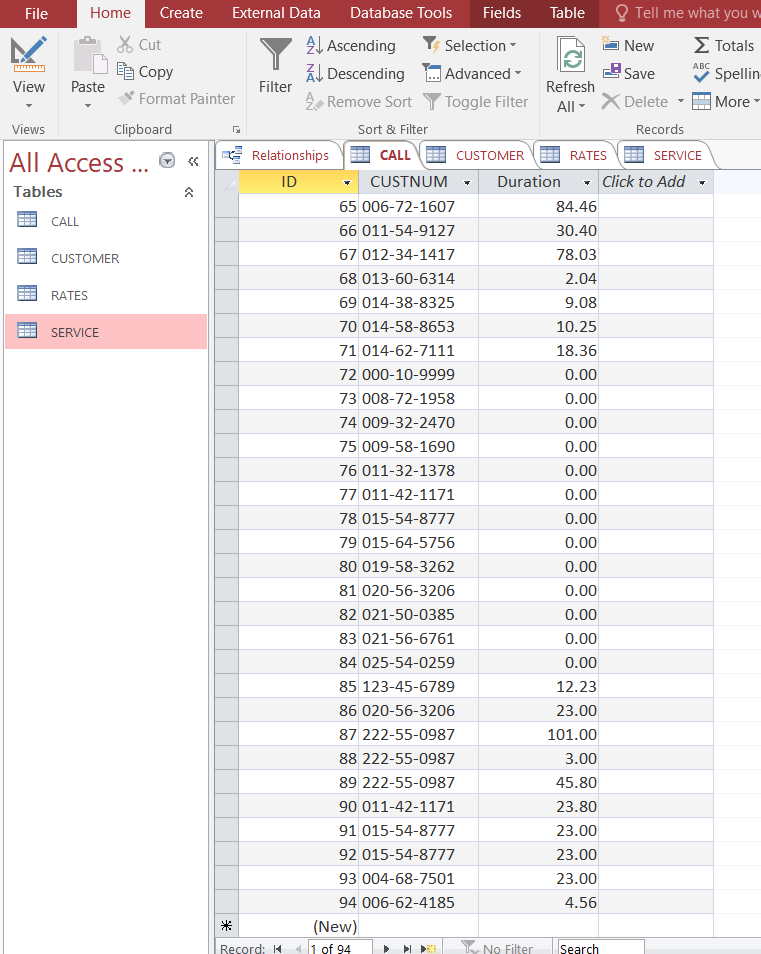
Task: Switch to the SERVICE document tab
Action: (665, 155)
